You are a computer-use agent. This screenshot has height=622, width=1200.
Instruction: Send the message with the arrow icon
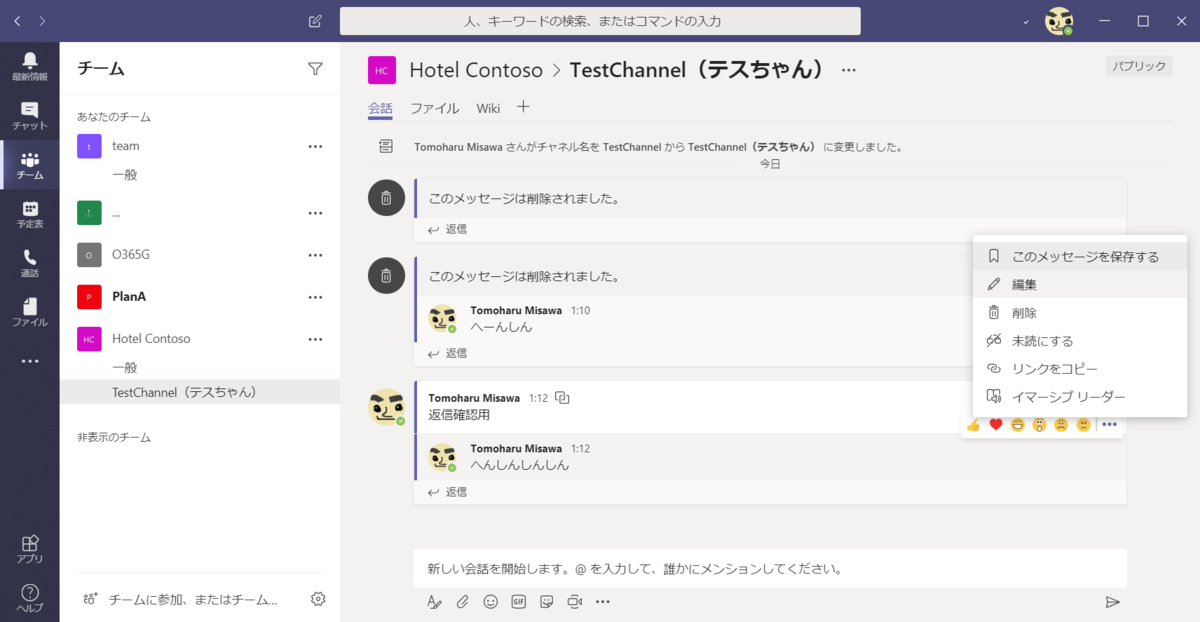tap(1112, 601)
